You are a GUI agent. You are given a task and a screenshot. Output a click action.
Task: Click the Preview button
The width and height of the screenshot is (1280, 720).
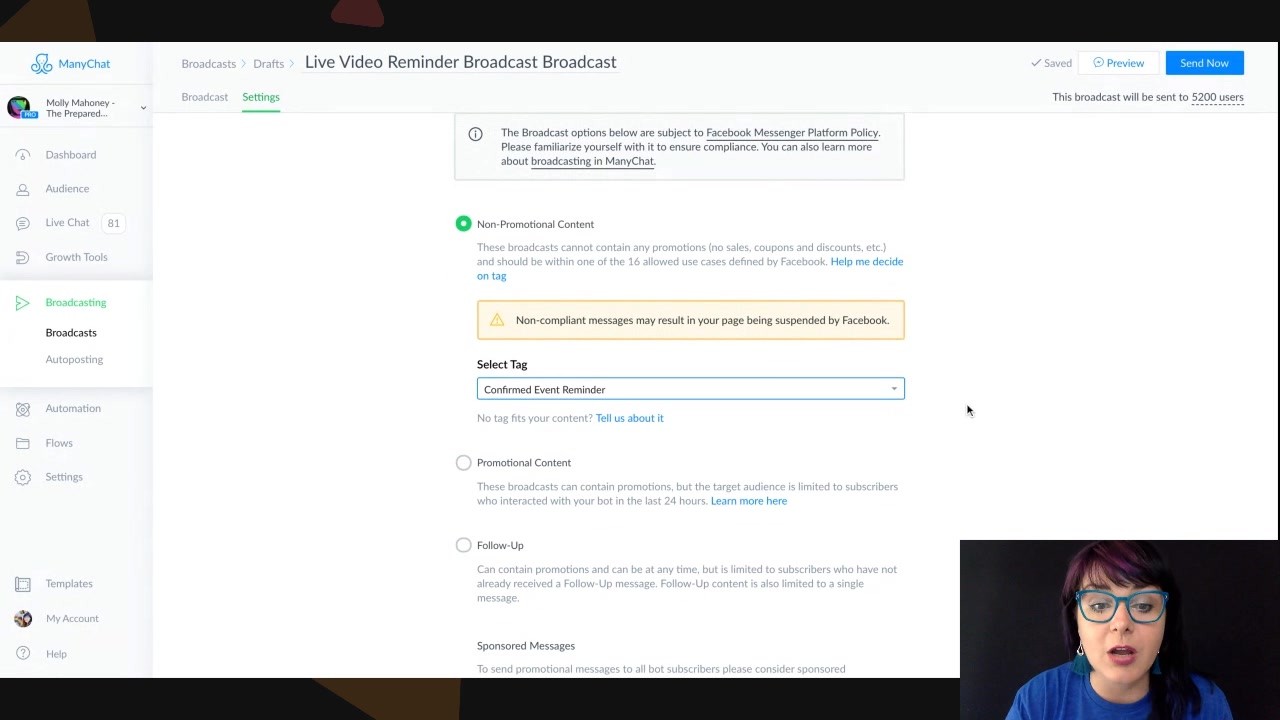point(1118,63)
